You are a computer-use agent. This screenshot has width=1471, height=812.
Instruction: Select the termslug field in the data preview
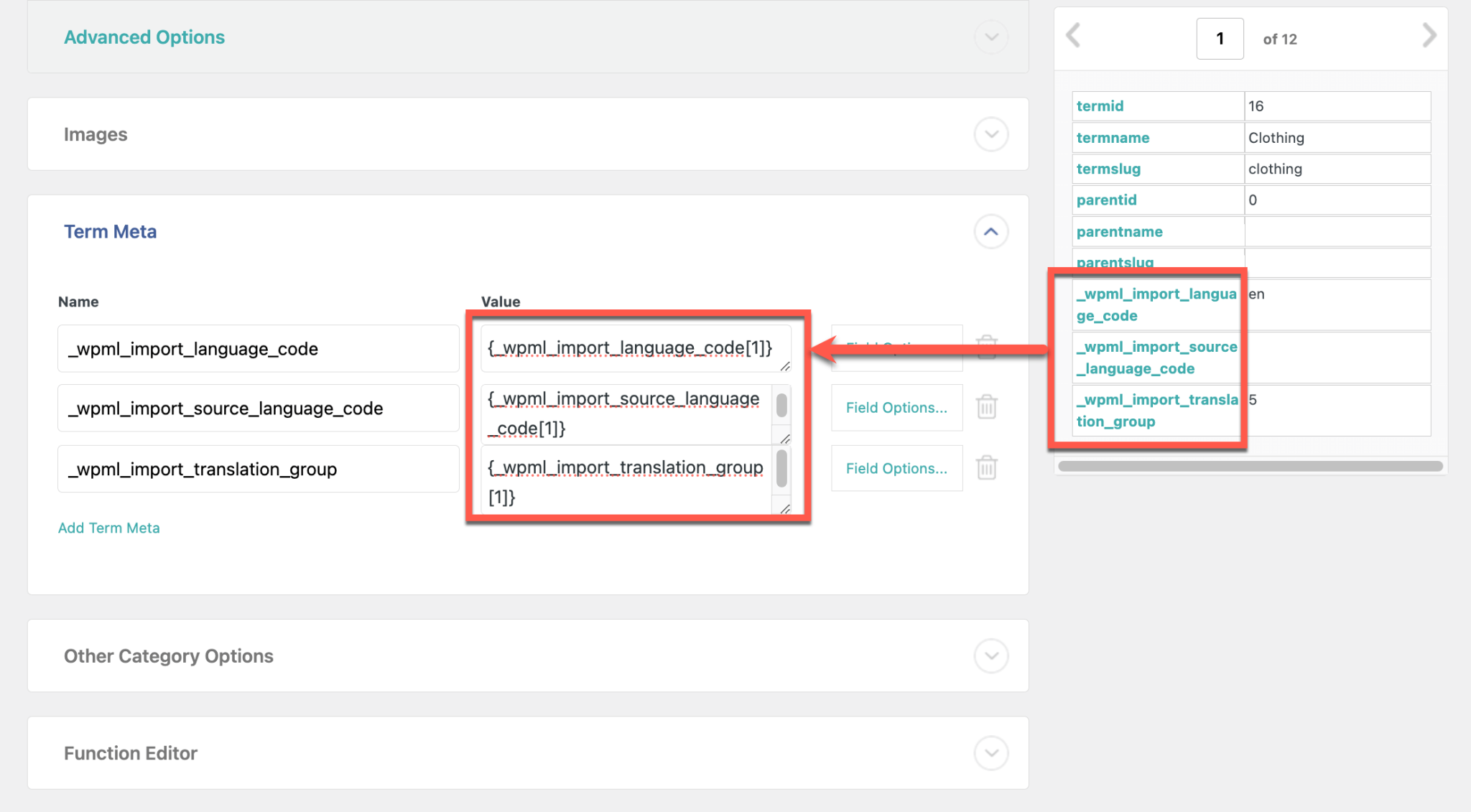point(1108,169)
